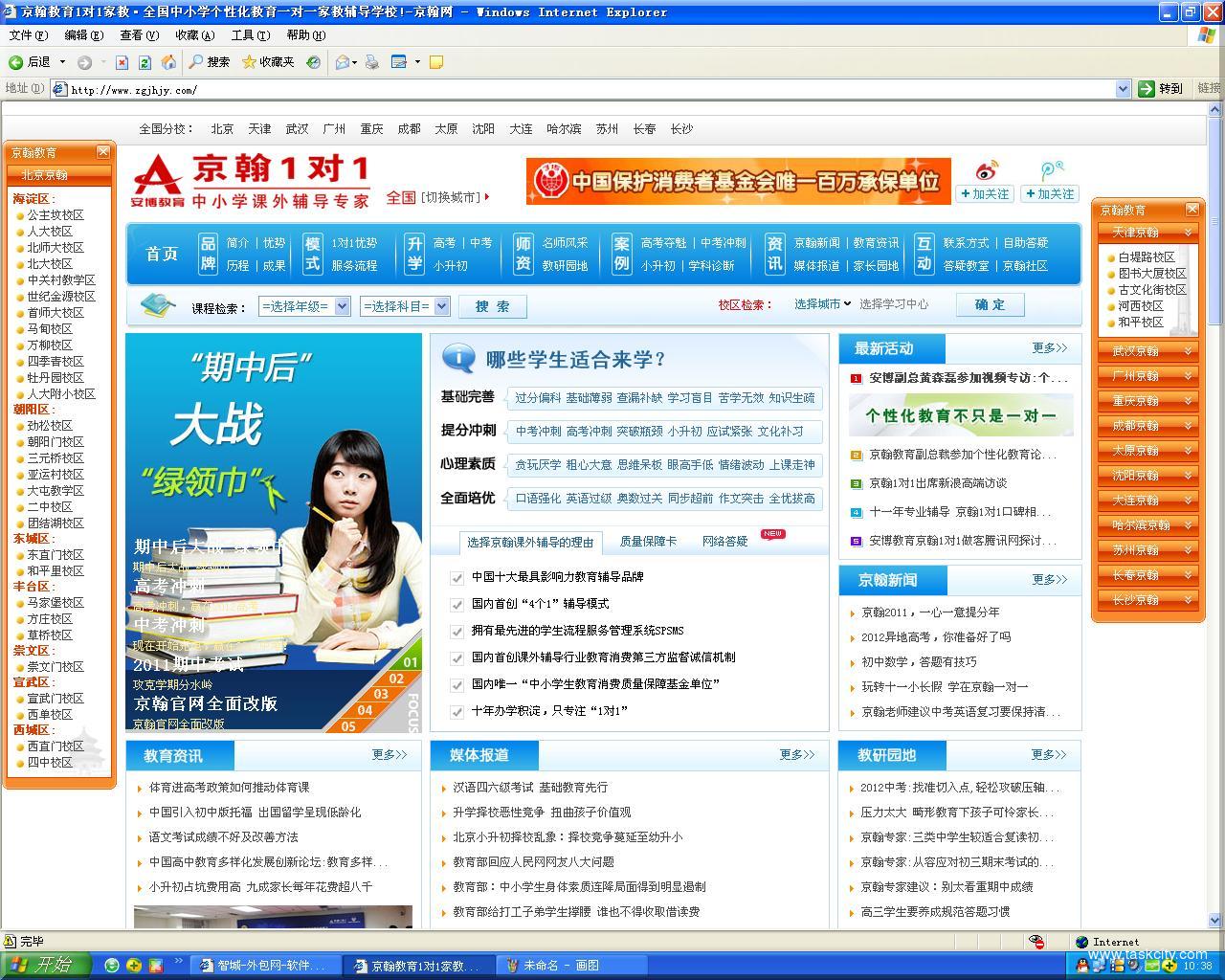Open the 收藏夹 favorites star

(268, 62)
